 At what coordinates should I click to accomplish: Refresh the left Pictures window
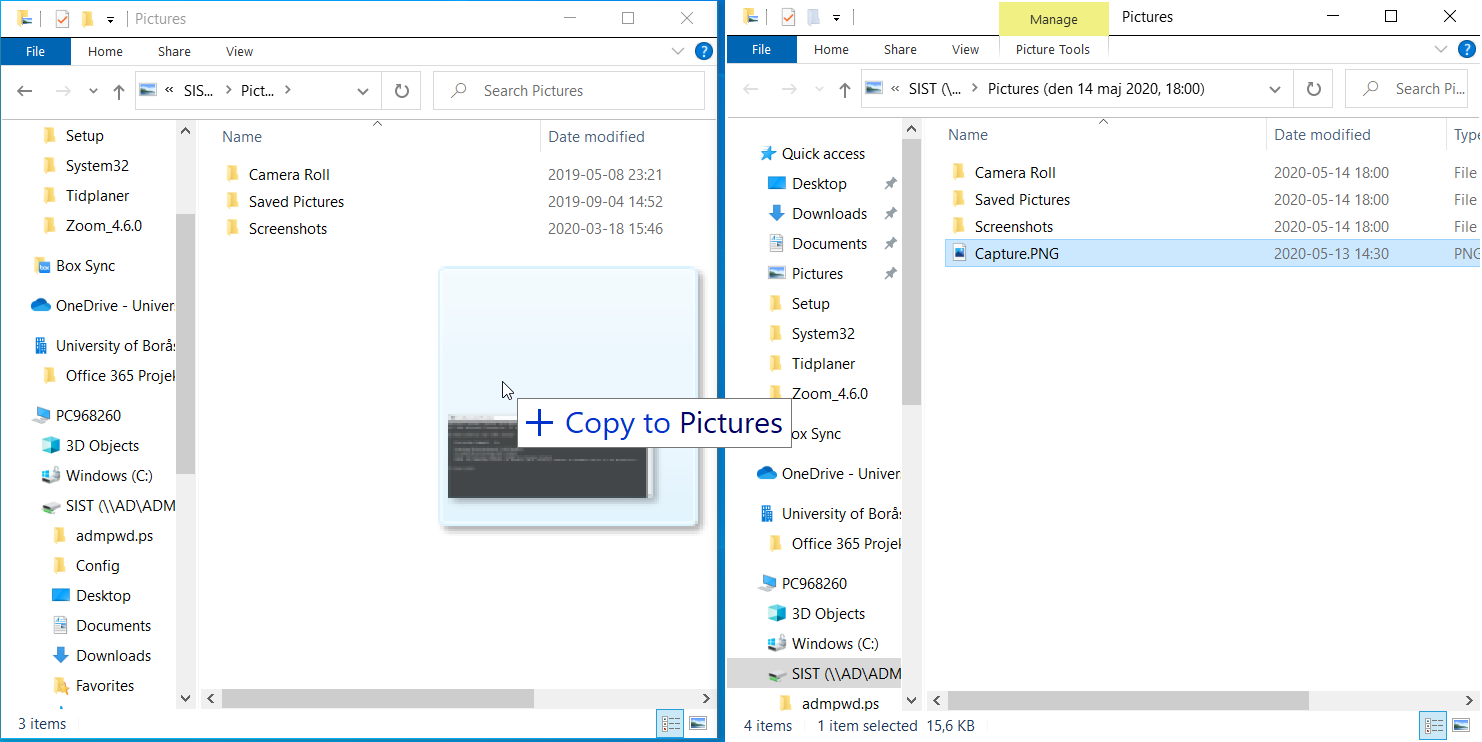pyautogui.click(x=402, y=91)
